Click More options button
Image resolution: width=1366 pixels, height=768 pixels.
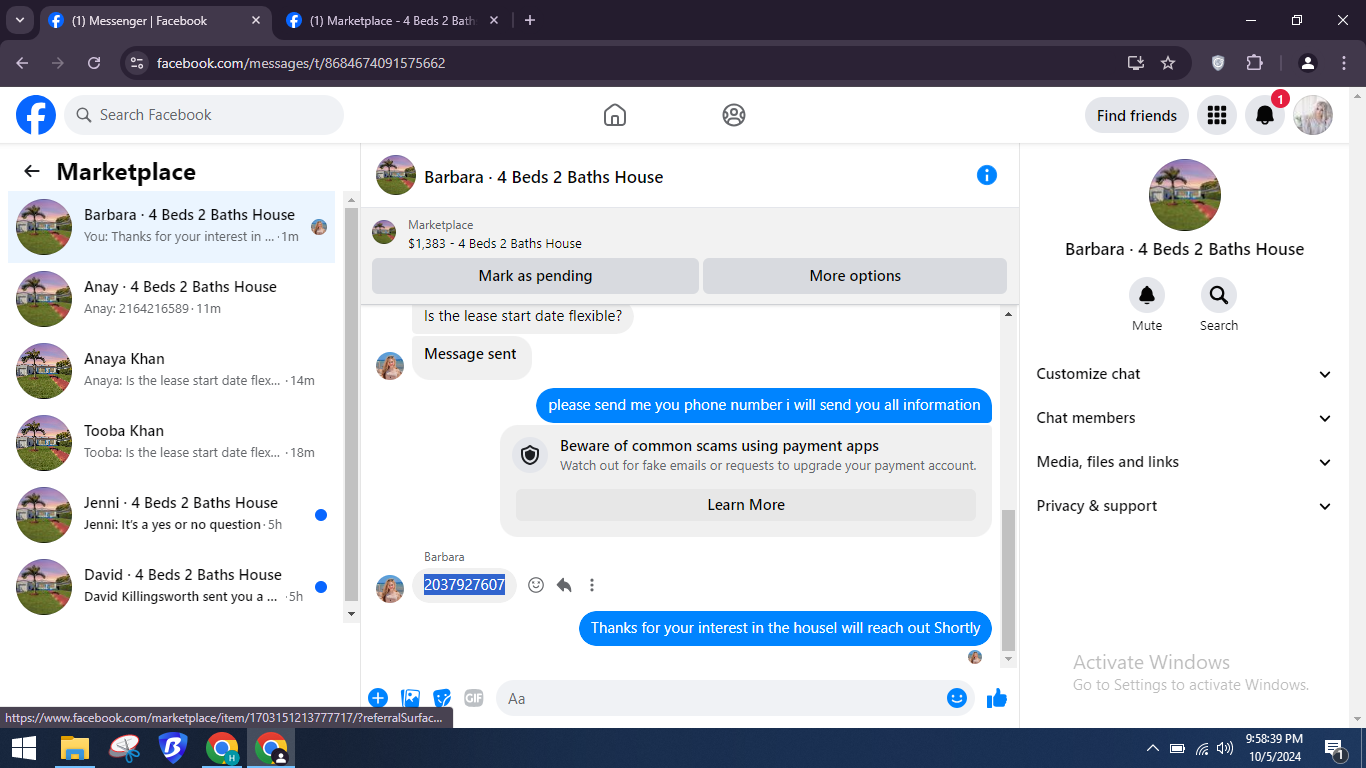pyautogui.click(x=855, y=276)
